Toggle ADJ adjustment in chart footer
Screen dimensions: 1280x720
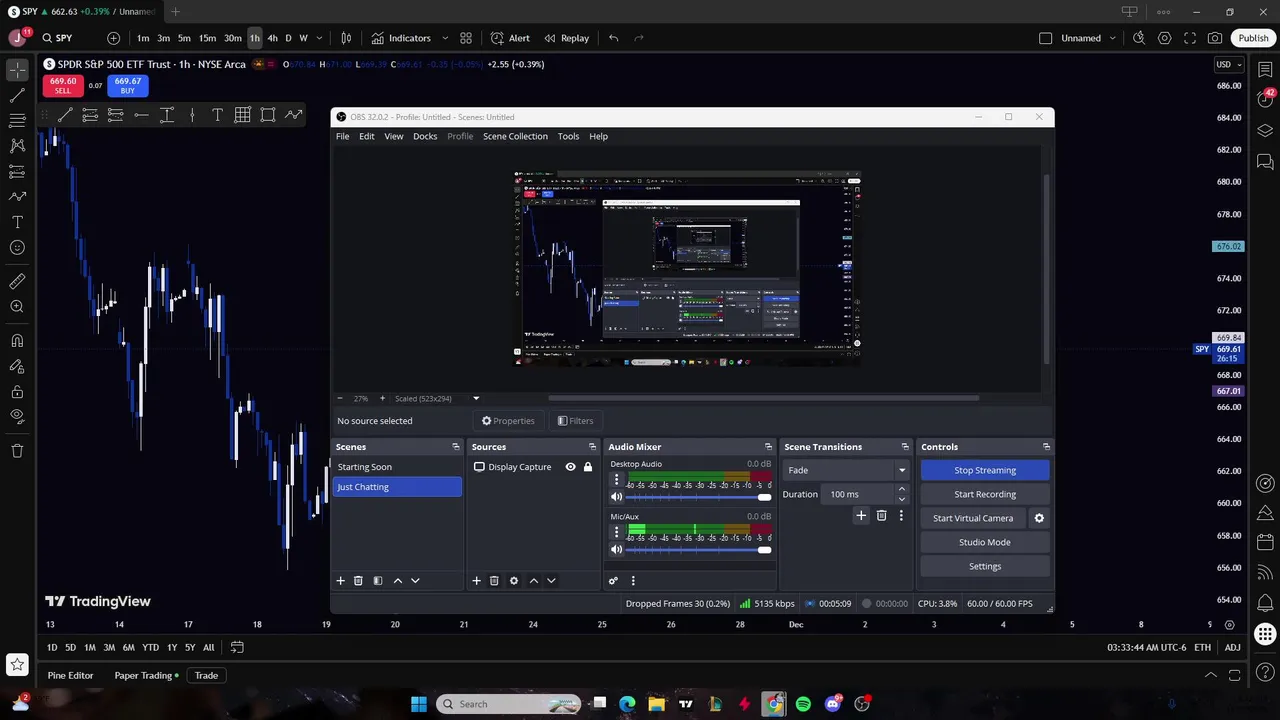click(1232, 647)
